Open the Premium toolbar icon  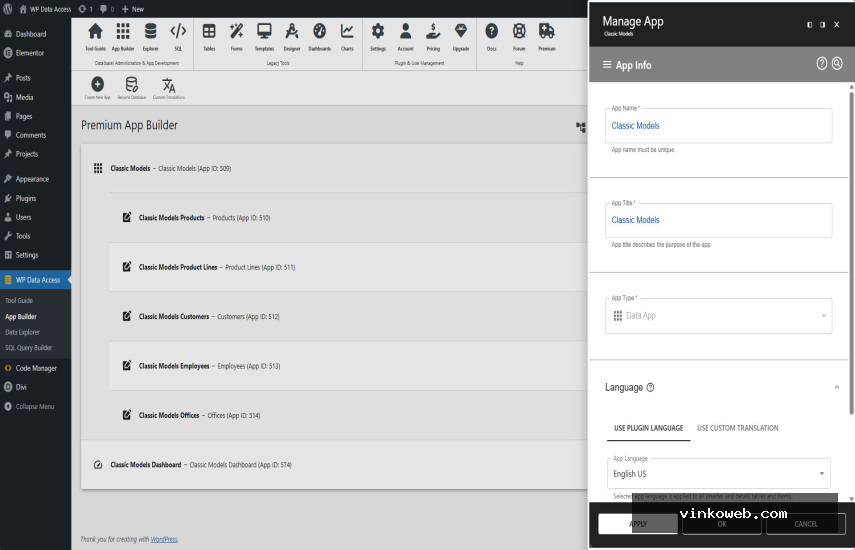(x=546, y=32)
